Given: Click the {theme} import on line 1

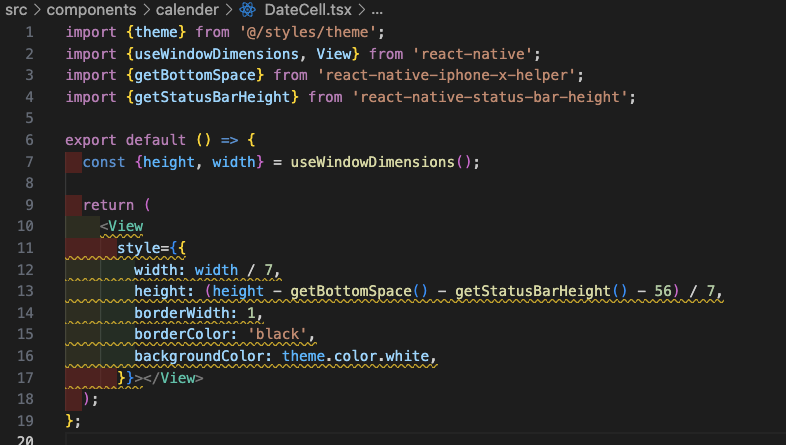Looking at the screenshot, I should click(x=156, y=32).
